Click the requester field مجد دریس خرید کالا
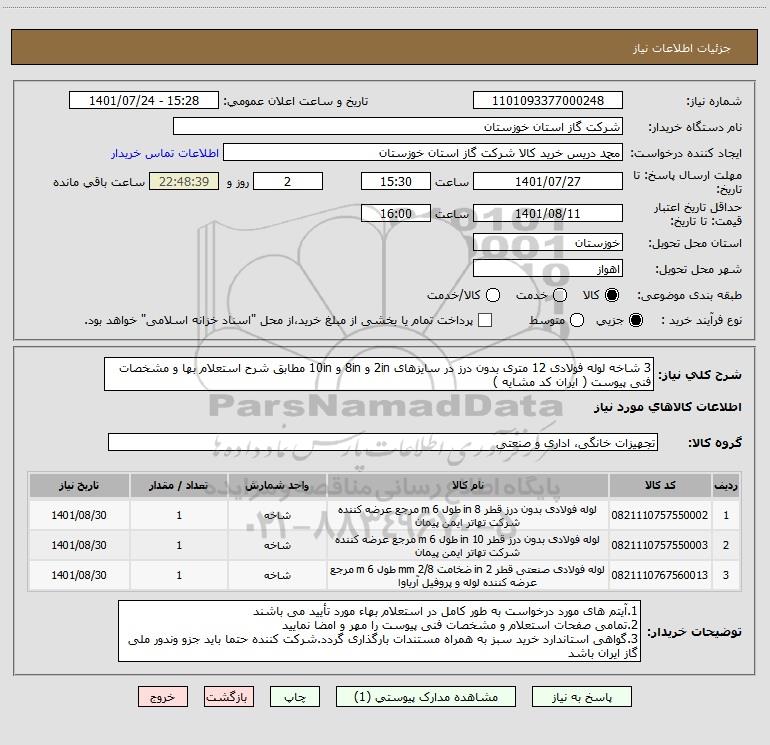The image size is (770, 745). 423,153
